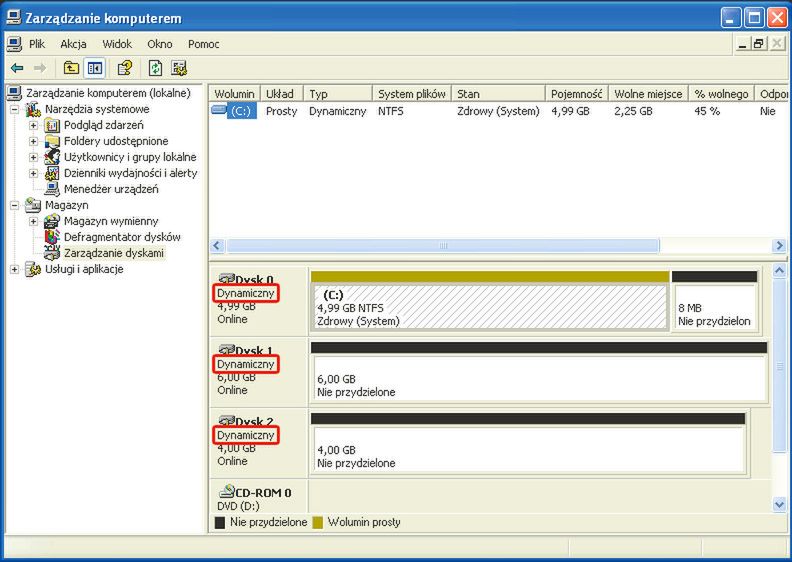Click the Up one level folder icon
Image resolution: width=792 pixels, height=562 pixels.
pos(71,68)
